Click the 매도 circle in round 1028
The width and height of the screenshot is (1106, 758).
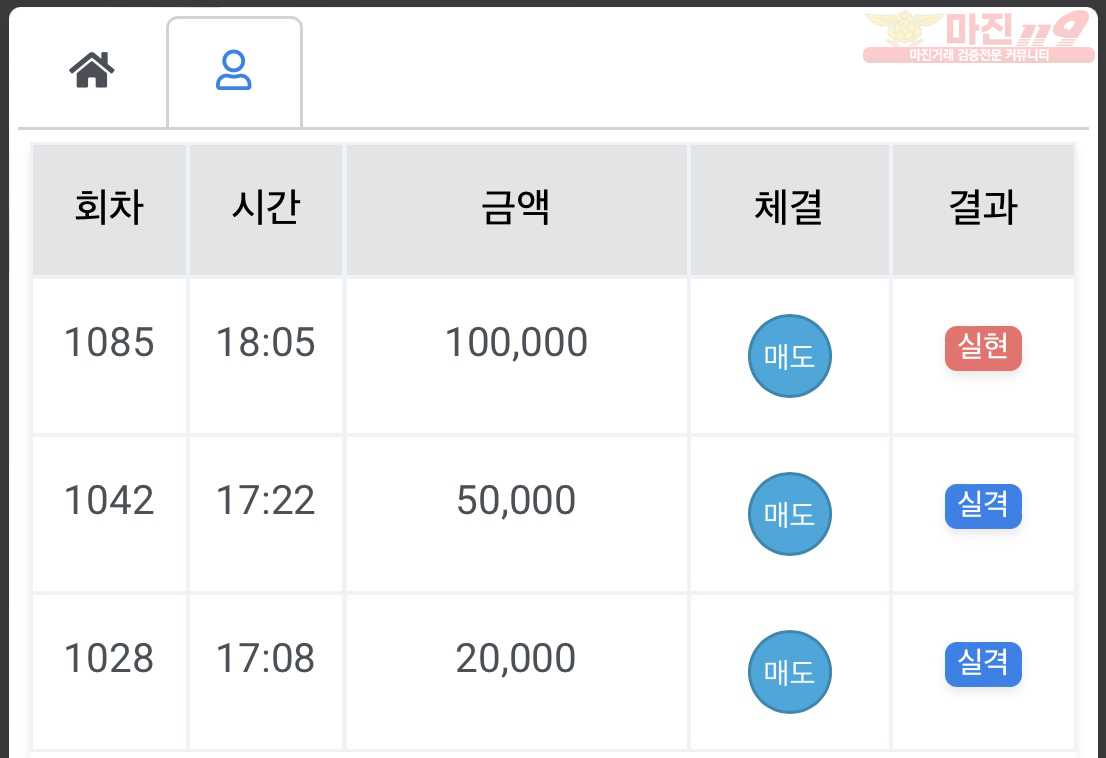(x=789, y=672)
